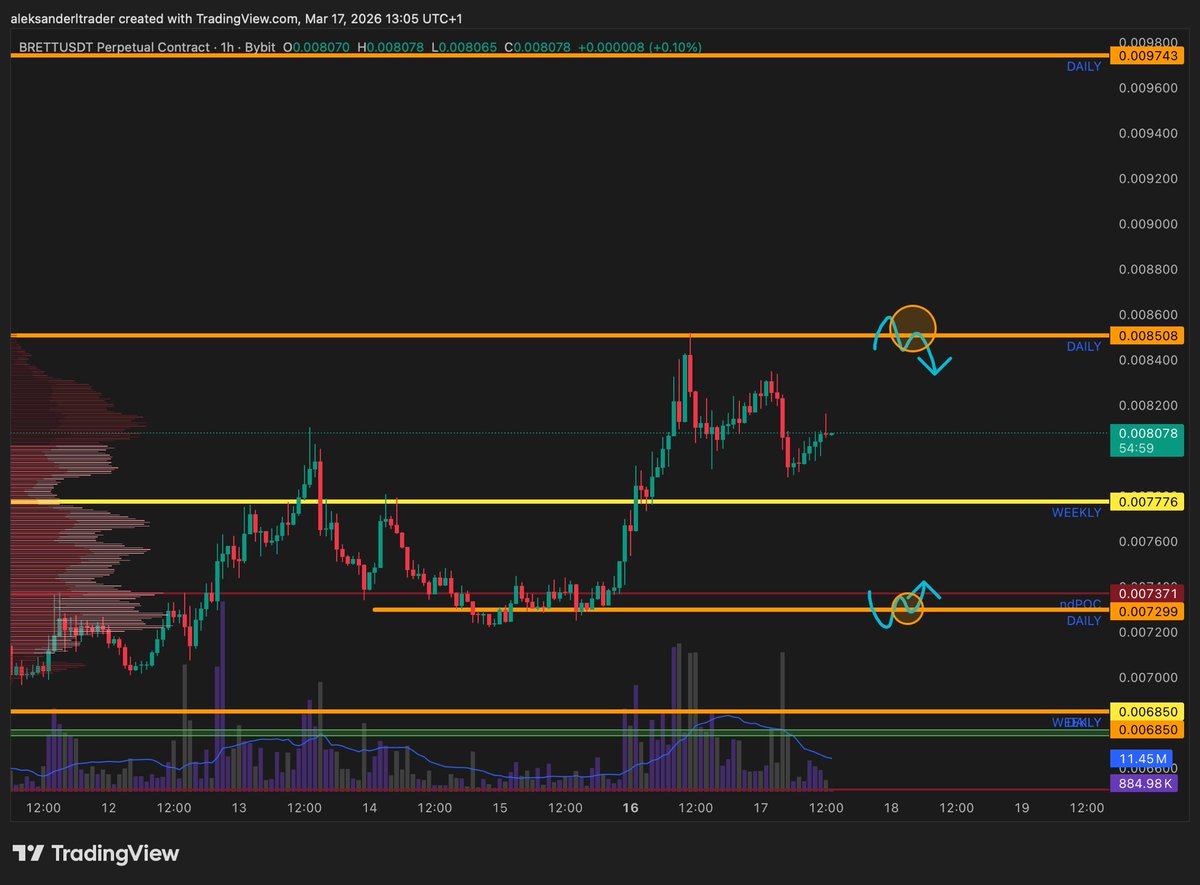1200x885 pixels.
Task: Click date 14 on the time axis
Action: tap(369, 807)
